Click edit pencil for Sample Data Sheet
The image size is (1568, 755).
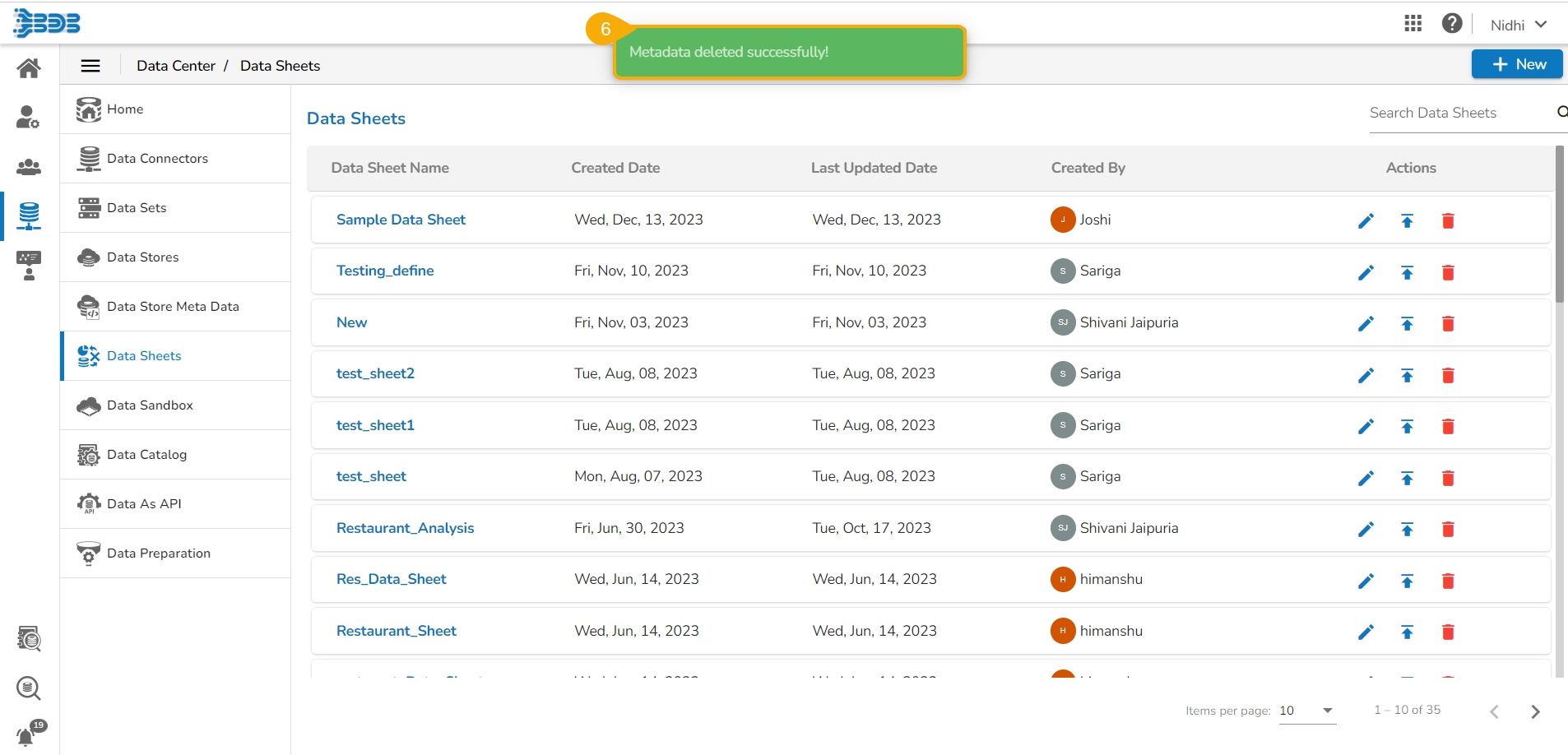pos(1366,220)
